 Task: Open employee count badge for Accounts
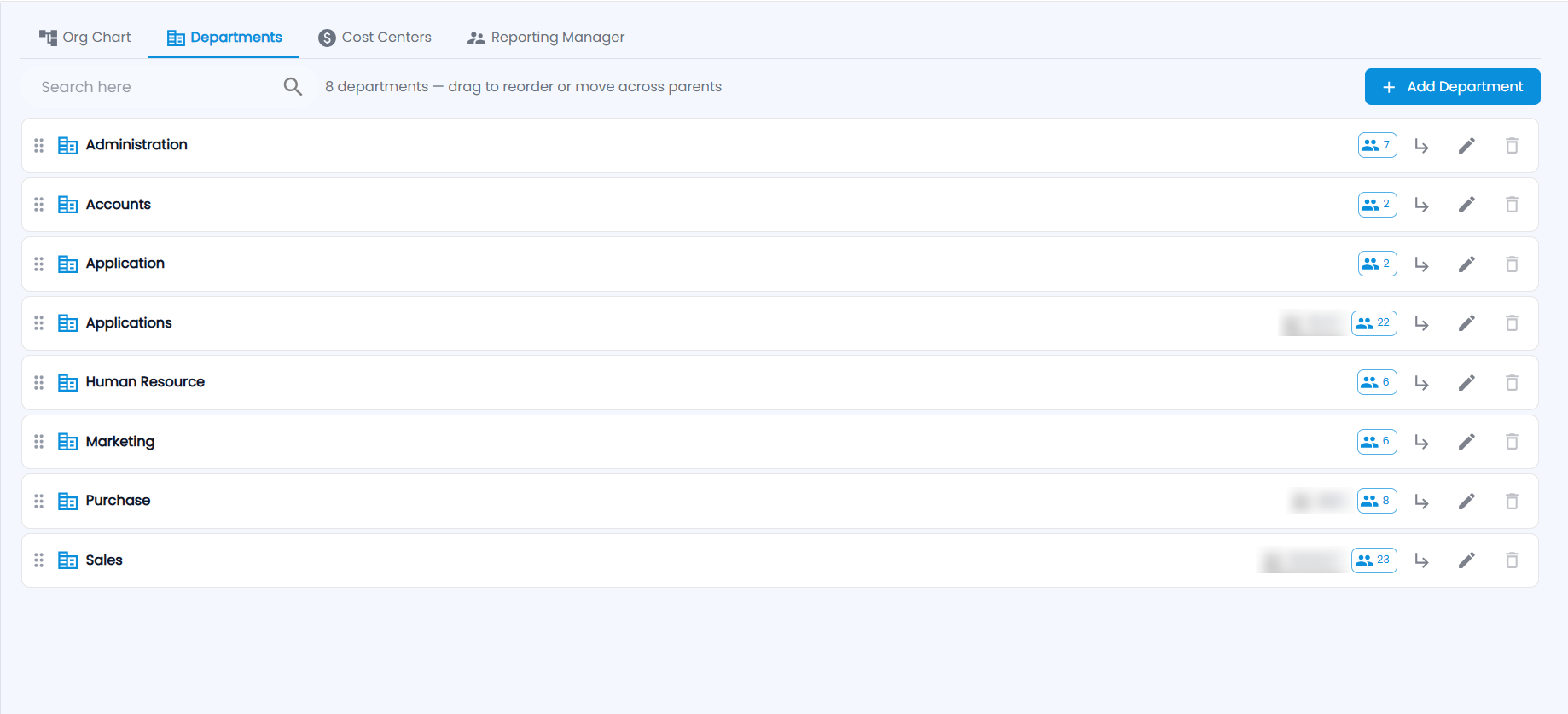[1377, 205]
